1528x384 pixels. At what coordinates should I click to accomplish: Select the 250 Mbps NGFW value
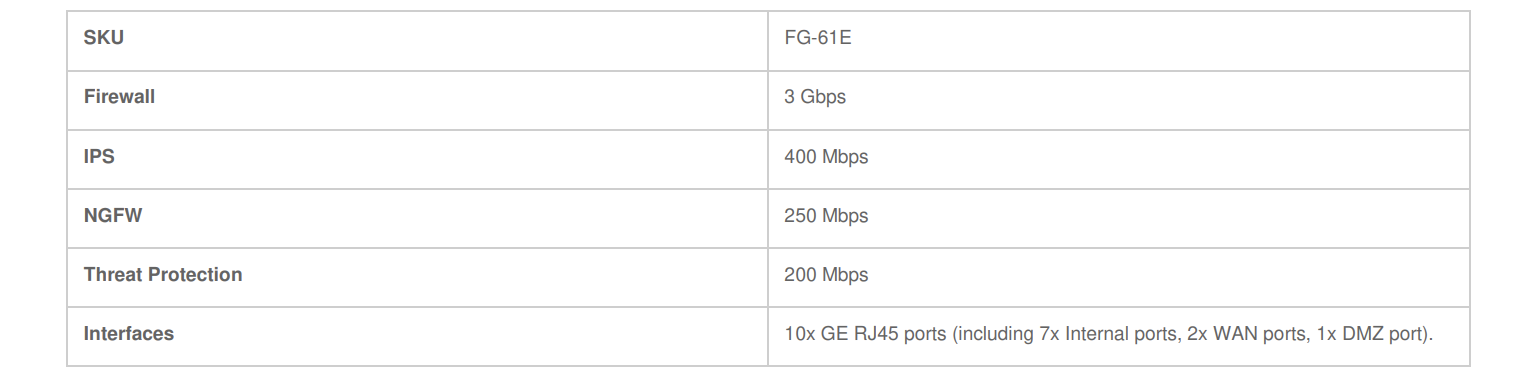coord(826,216)
